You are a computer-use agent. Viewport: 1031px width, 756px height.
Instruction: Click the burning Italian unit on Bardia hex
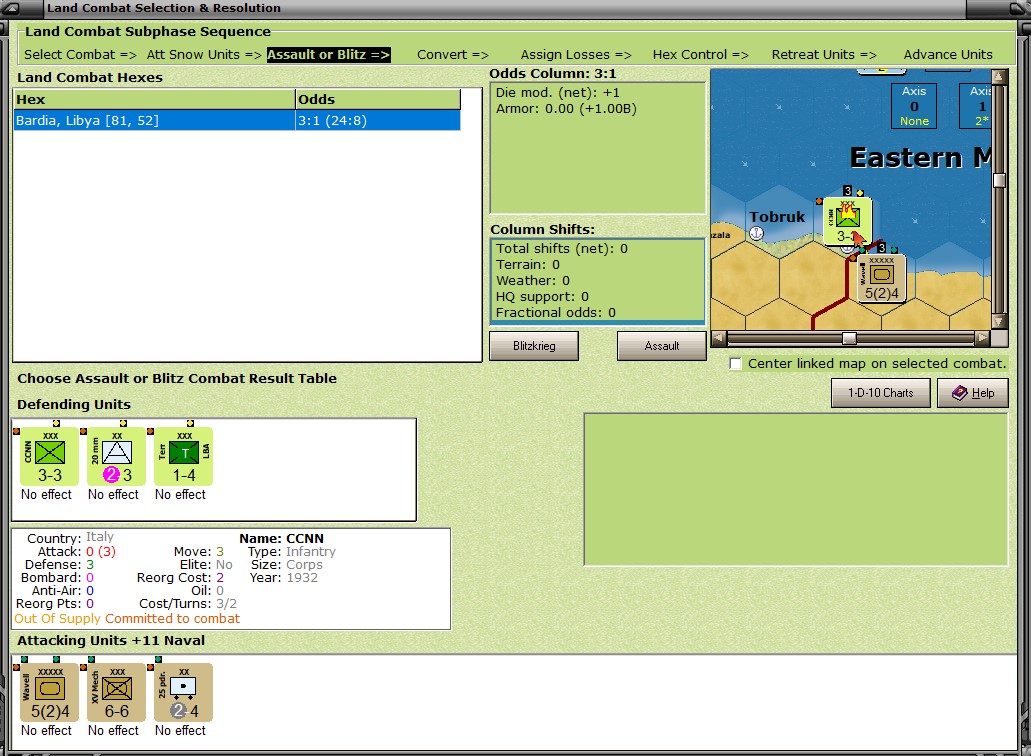[x=847, y=222]
